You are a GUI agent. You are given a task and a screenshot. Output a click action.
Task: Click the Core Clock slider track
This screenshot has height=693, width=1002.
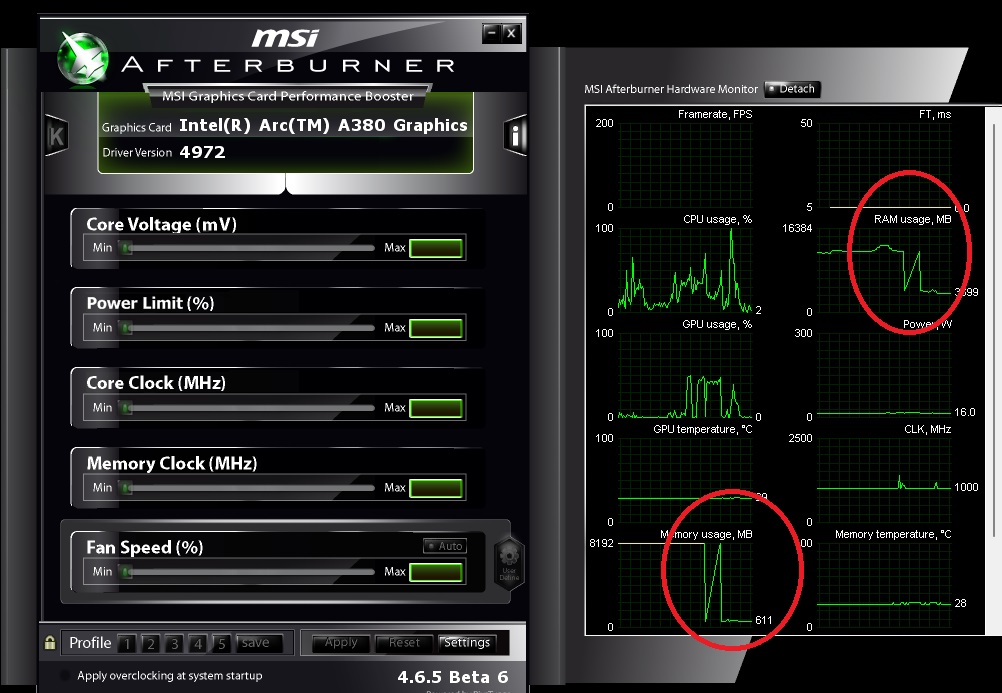[x=248, y=408]
